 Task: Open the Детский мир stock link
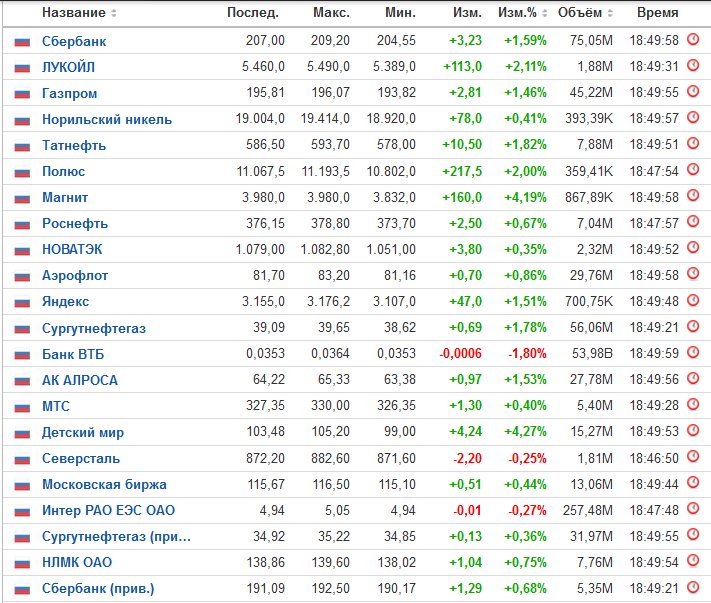(x=83, y=432)
